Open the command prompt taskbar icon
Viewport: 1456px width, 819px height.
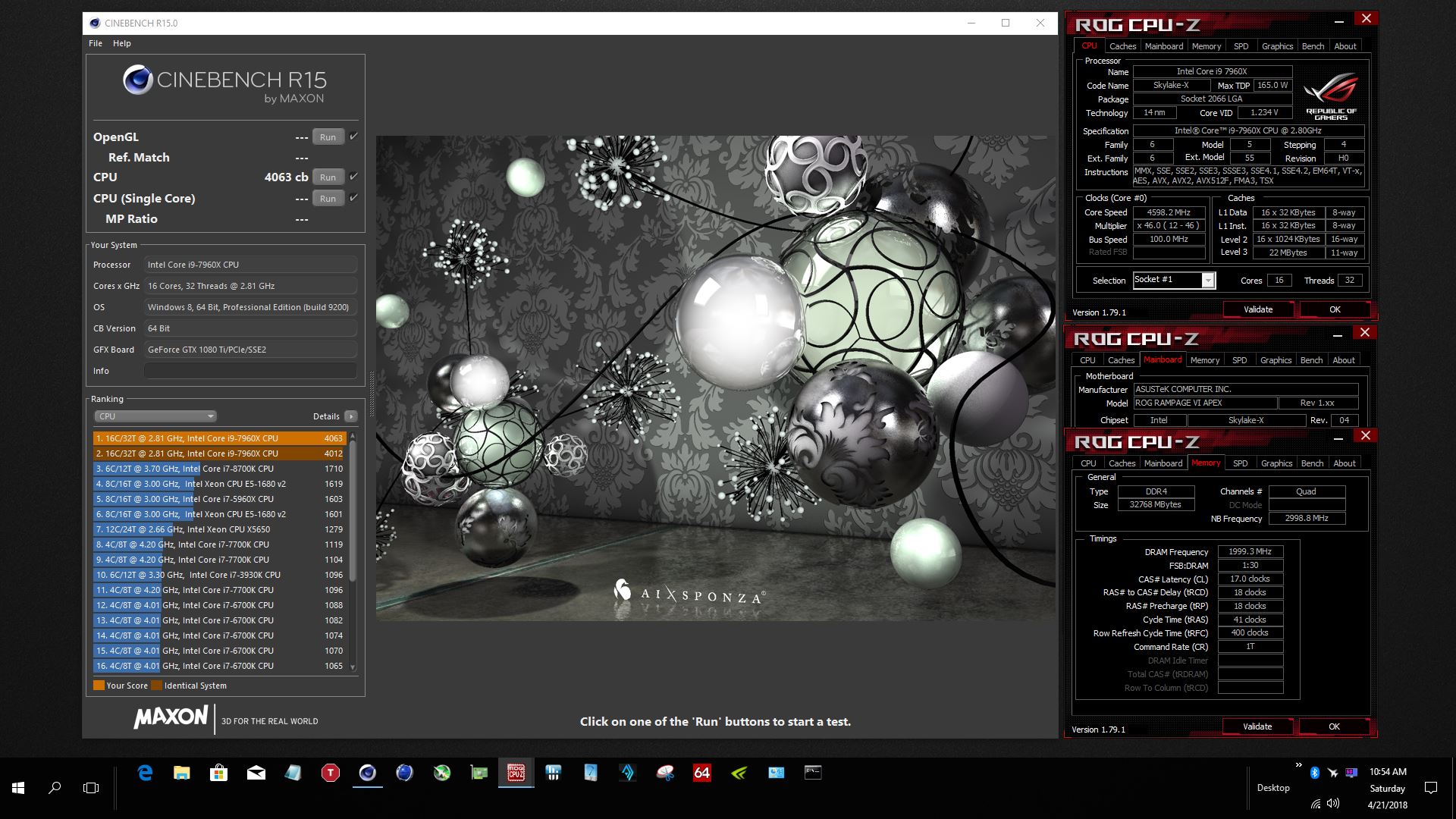[813, 773]
